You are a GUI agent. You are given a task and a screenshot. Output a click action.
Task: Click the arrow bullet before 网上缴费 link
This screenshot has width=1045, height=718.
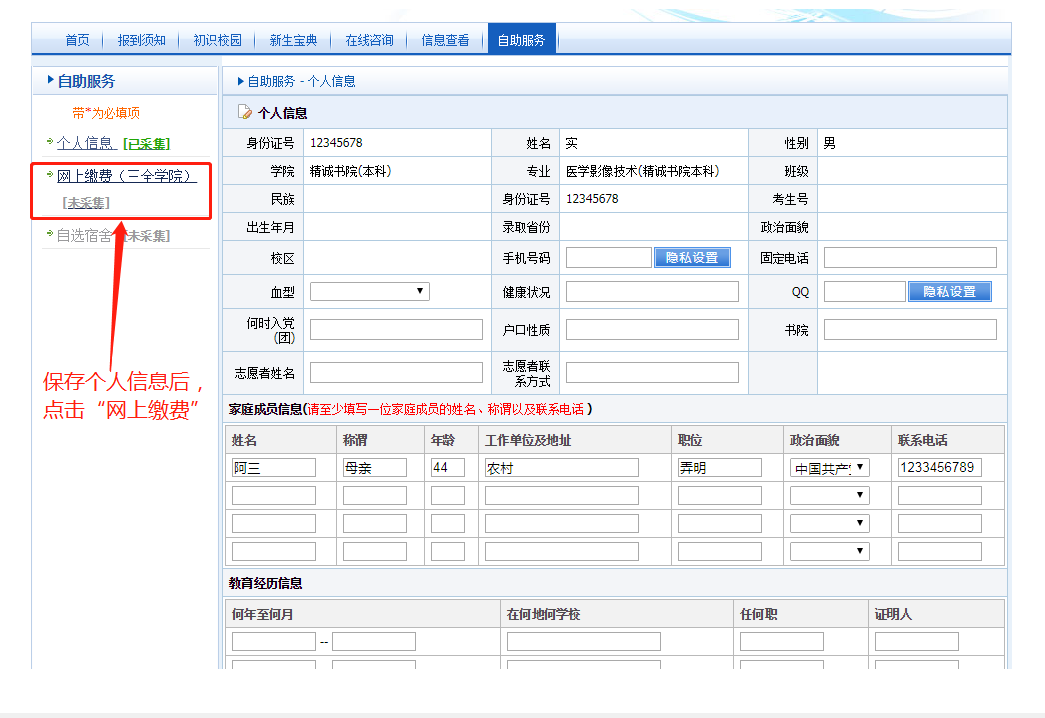point(50,175)
